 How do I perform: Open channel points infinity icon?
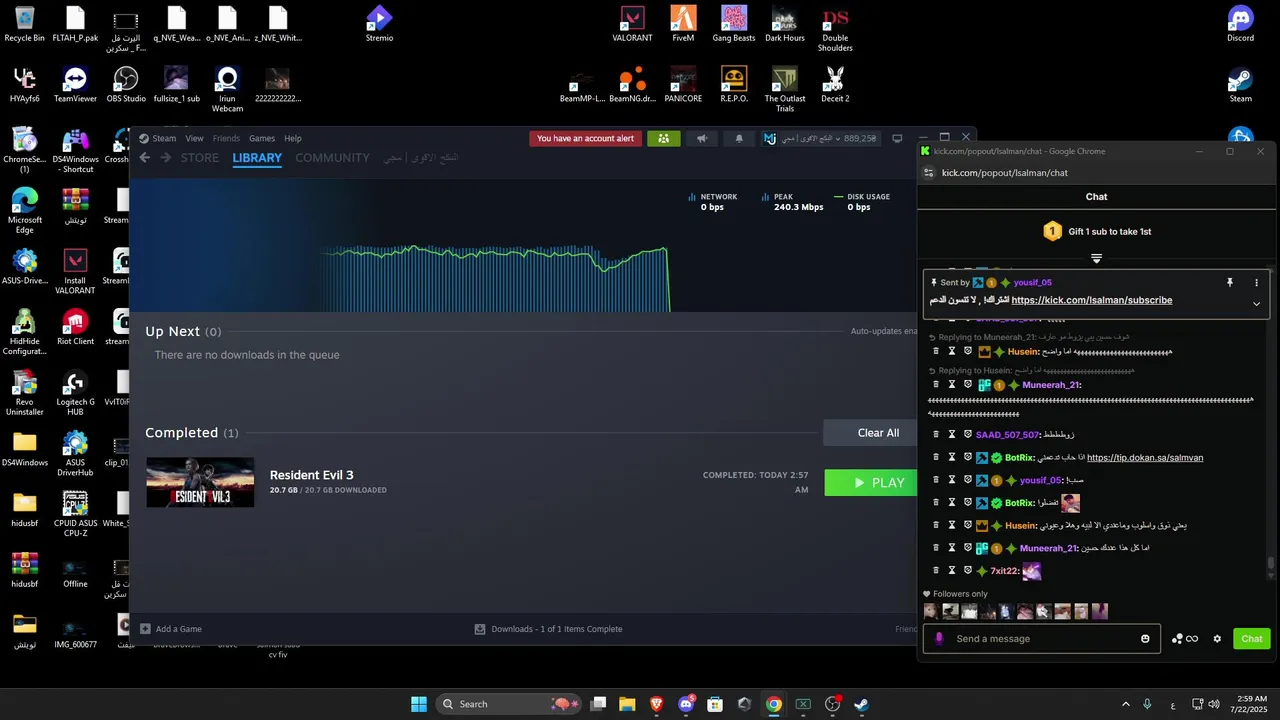tap(1192, 639)
